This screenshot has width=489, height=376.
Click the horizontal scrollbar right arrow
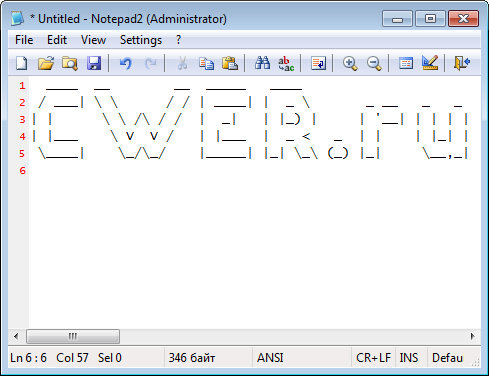pos(472,336)
